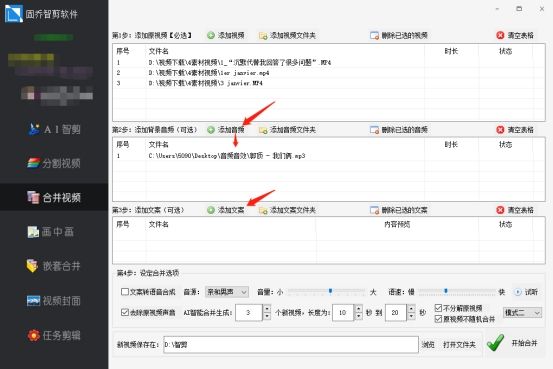Click 添加文案文件夹

coord(287,210)
